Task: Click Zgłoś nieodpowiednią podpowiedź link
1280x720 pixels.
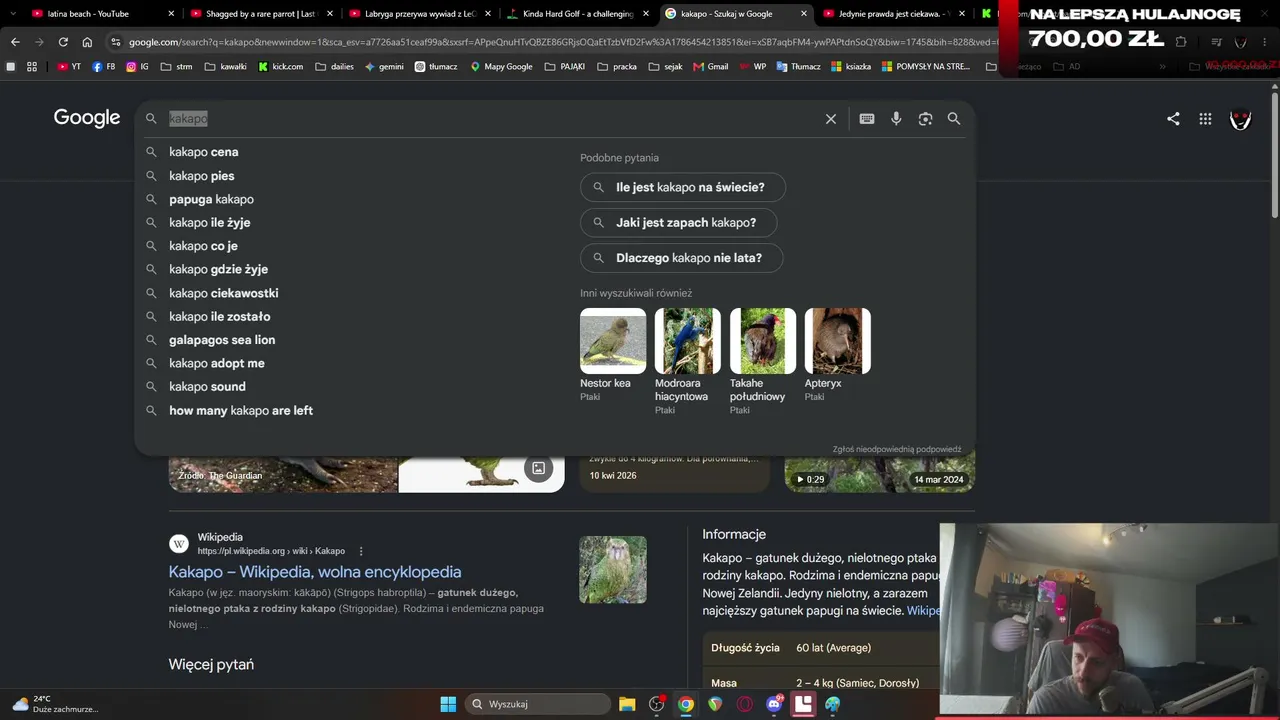Action: point(897,450)
